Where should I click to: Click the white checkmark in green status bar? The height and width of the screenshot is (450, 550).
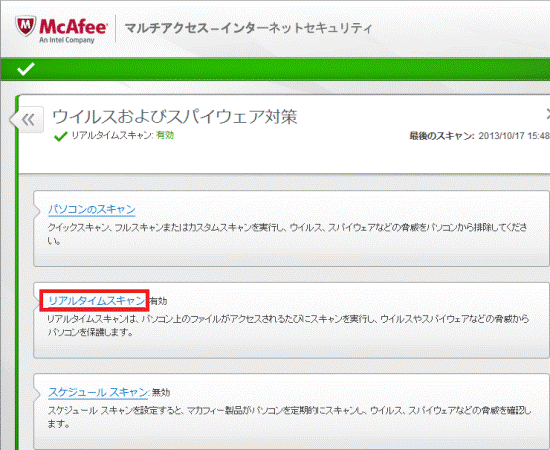pyautogui.click(x=26, y=69)
